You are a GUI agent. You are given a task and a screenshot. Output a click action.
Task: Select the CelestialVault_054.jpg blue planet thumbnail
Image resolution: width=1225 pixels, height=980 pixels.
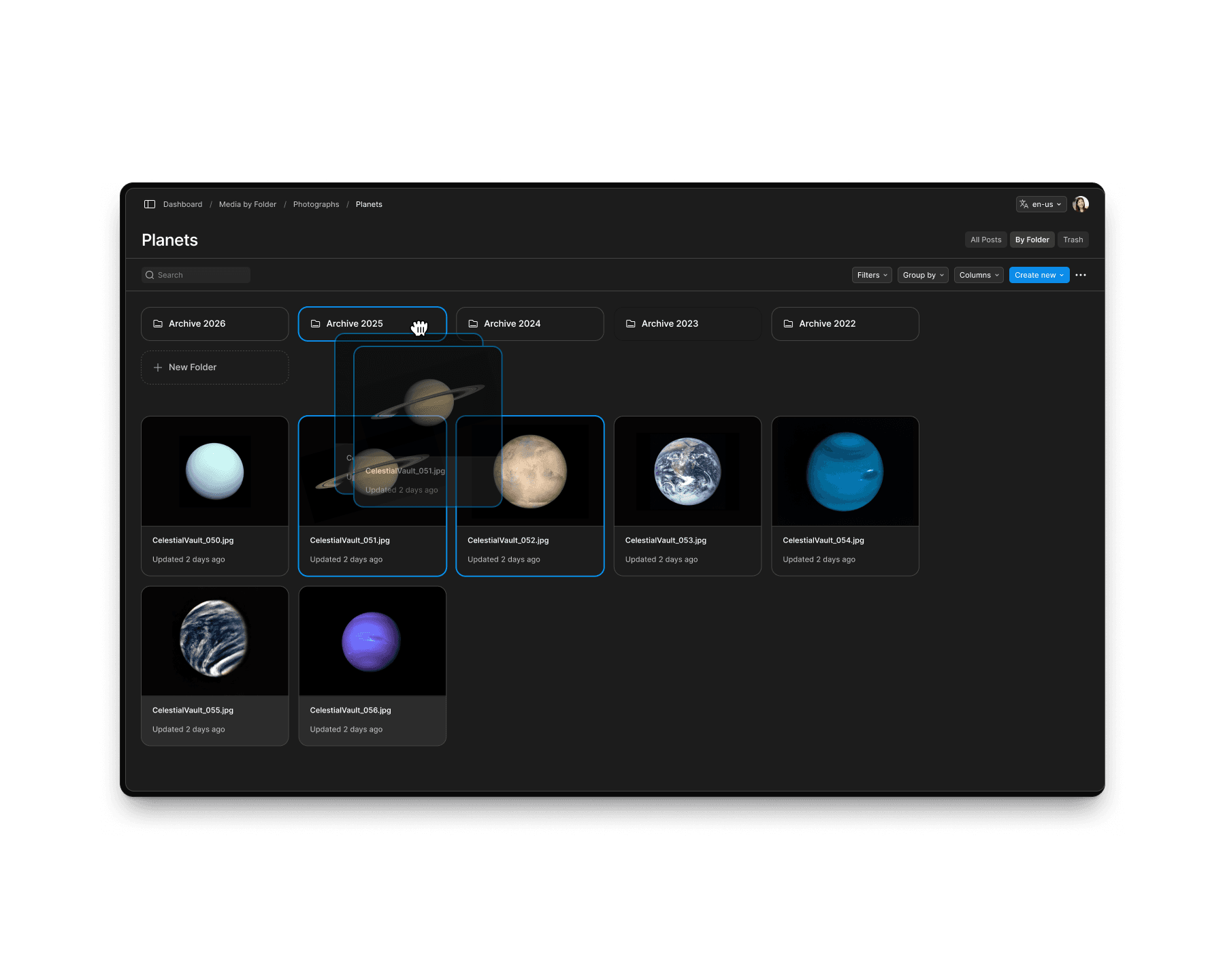[x=845, y=471]
